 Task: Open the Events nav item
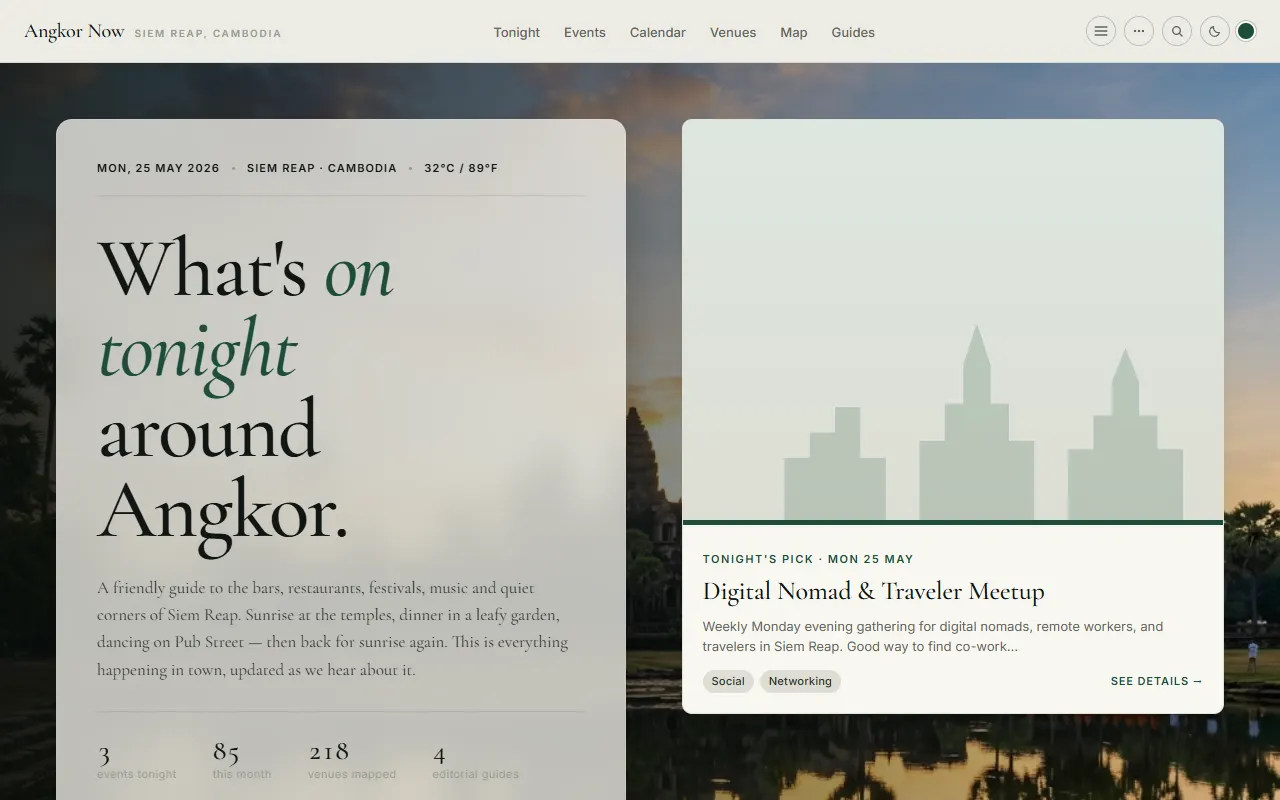[x=585, y=32]
